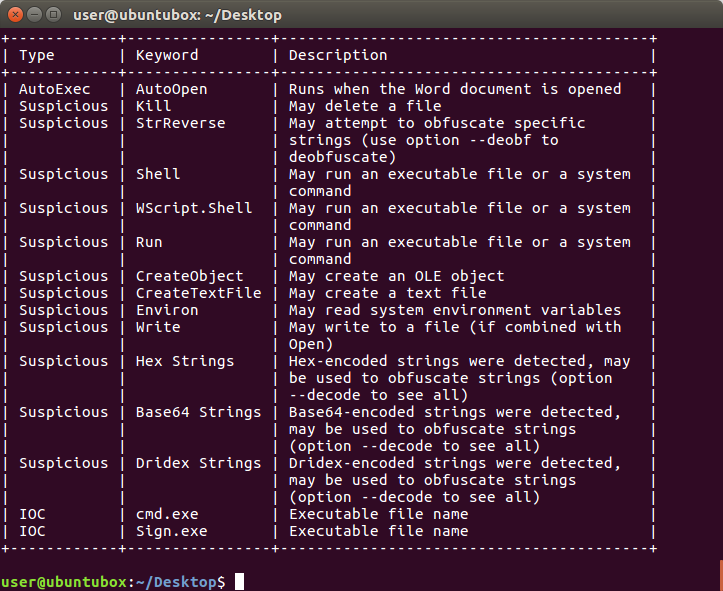Click the CreateObject keyword
This screenshot has height=591, width=723.
(x=190, y=276)
